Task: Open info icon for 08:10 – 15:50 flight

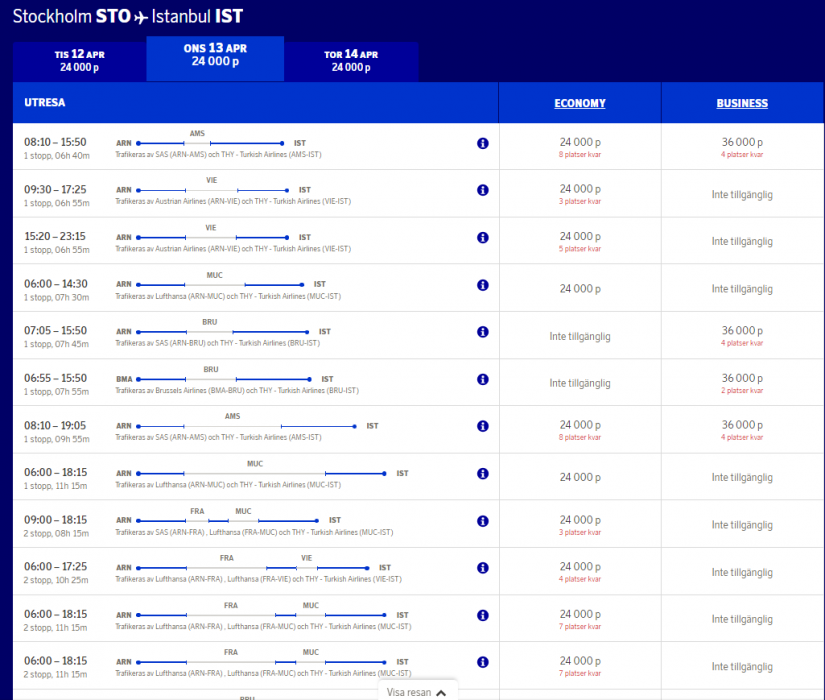Action: coord(483,143)
